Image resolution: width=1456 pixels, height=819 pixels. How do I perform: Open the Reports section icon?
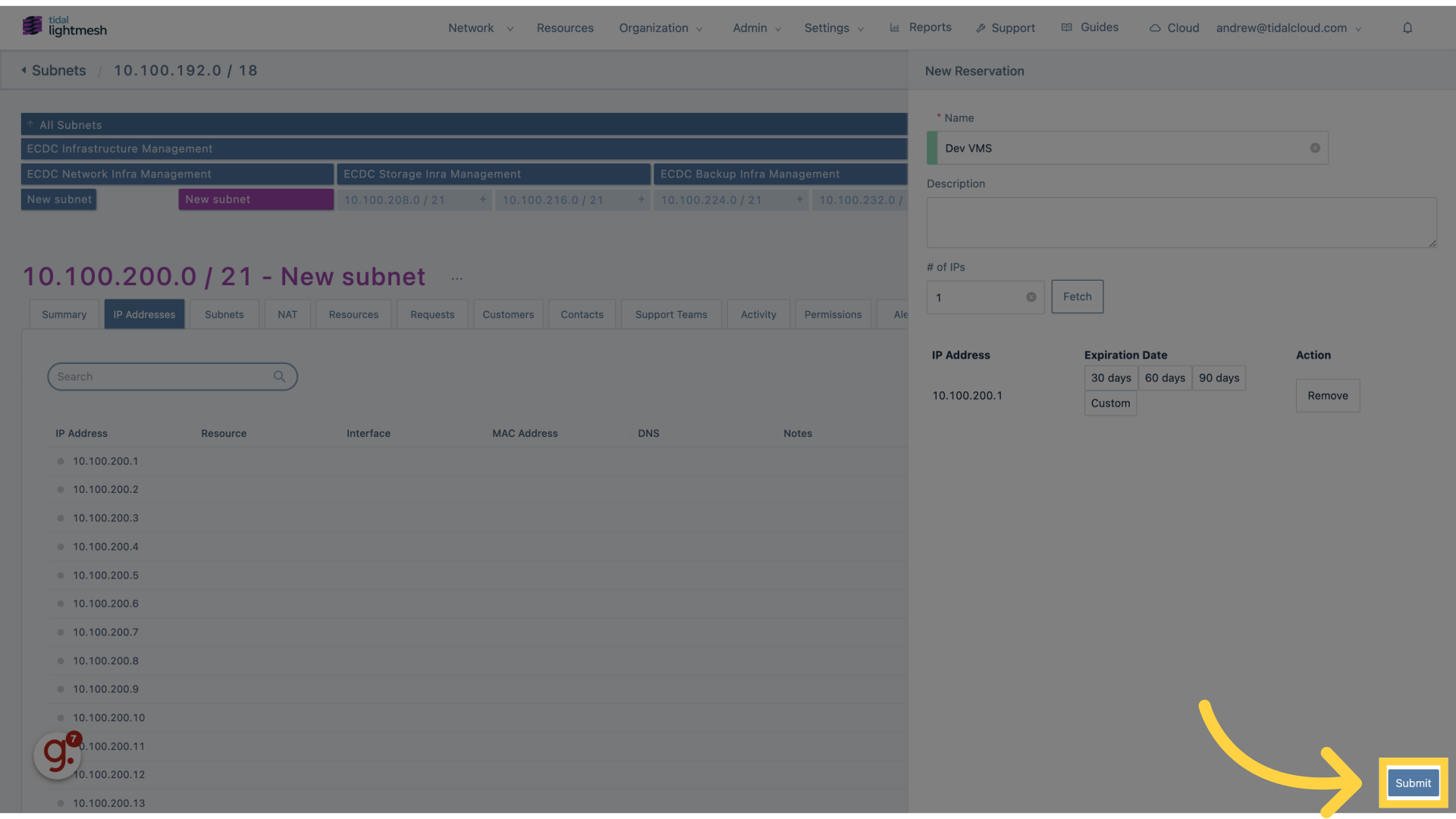895,27
